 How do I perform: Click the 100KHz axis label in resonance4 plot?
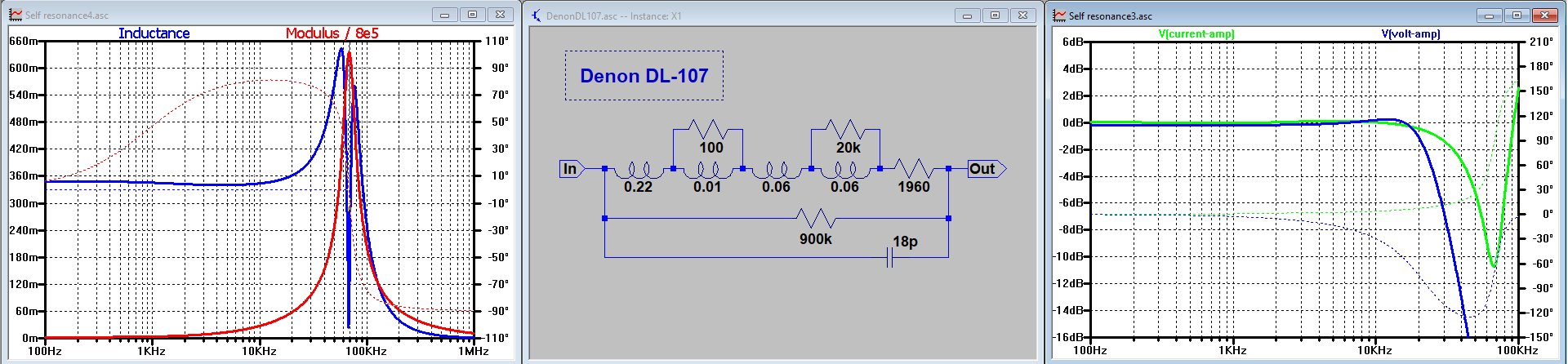366,351
